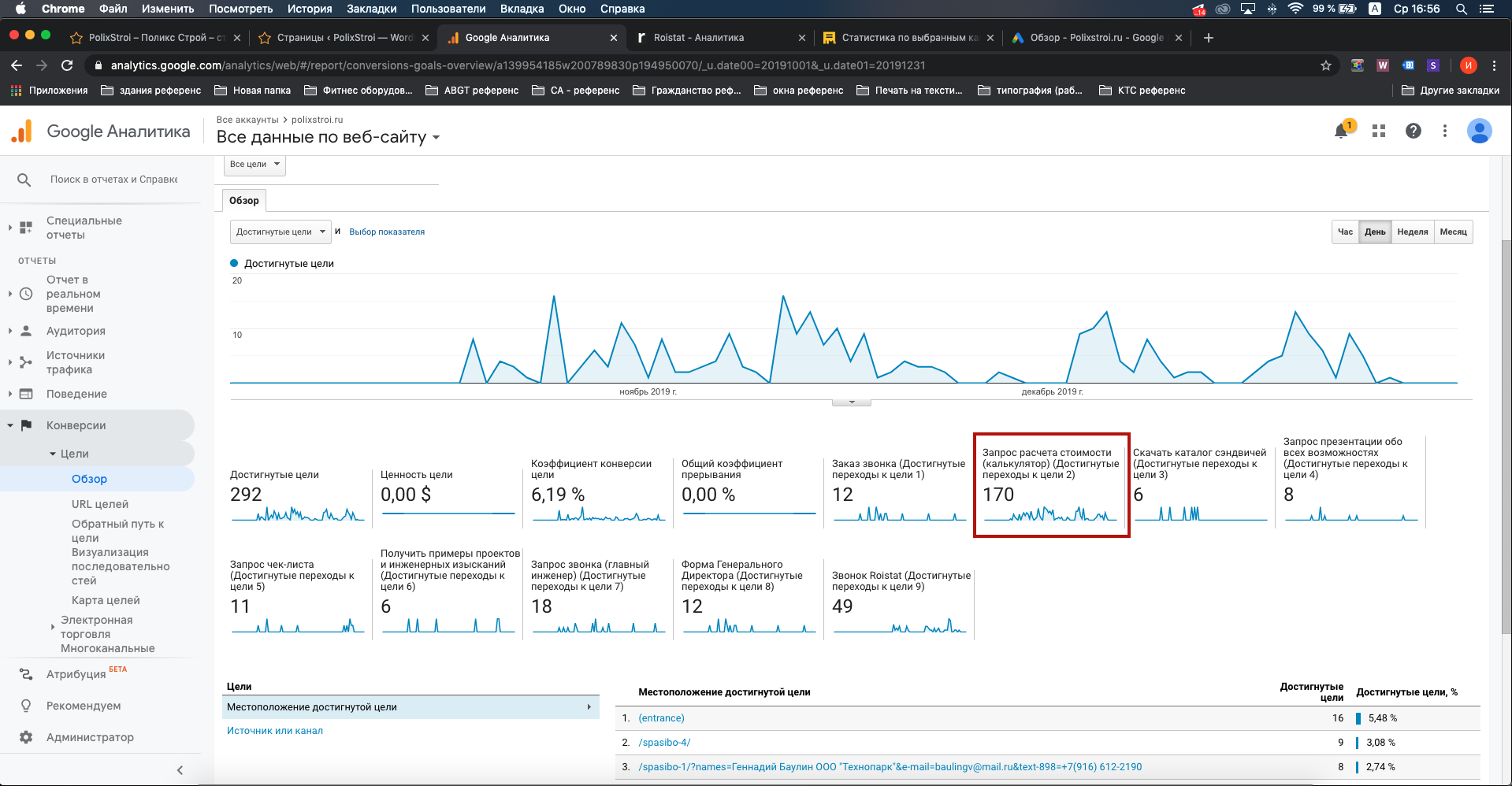Select the Звонок Roistat goal 9 card
This screenshot has height=786, width=1512.
point(900,603)
